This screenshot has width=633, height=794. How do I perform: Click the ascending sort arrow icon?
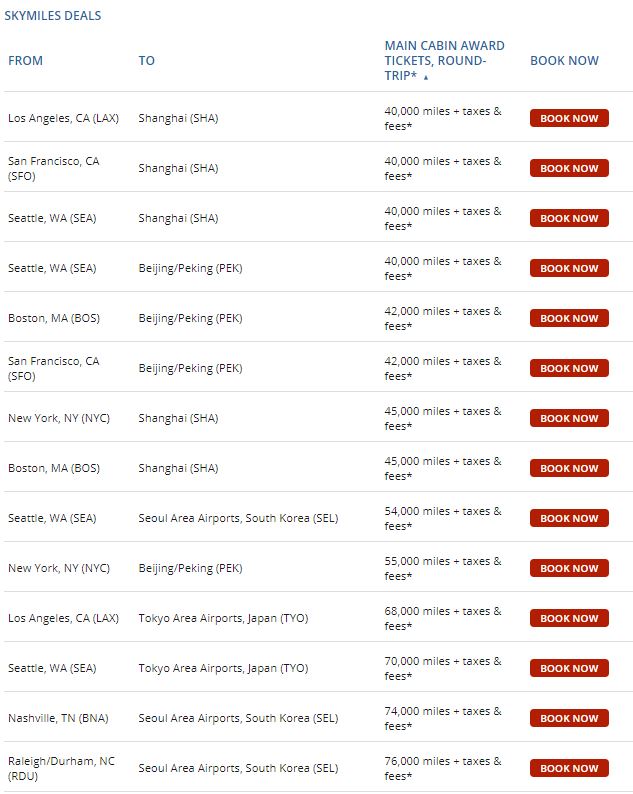pos(426,77)
